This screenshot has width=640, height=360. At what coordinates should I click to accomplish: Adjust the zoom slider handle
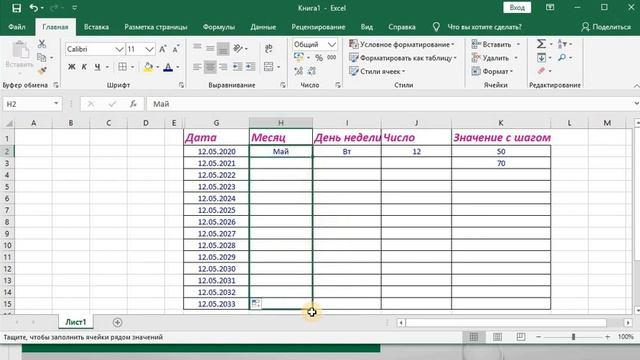point(573,337)
